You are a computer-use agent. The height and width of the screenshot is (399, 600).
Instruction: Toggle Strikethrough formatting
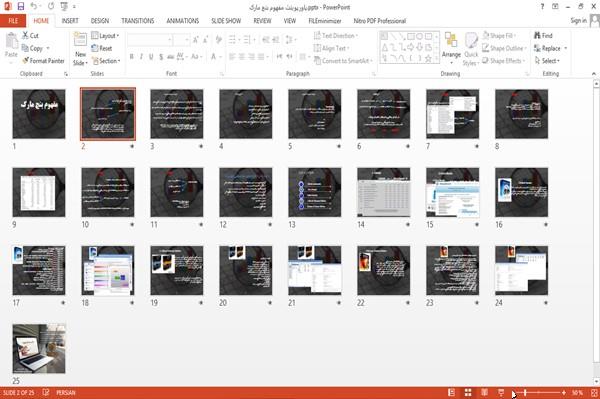pos(171,57)
